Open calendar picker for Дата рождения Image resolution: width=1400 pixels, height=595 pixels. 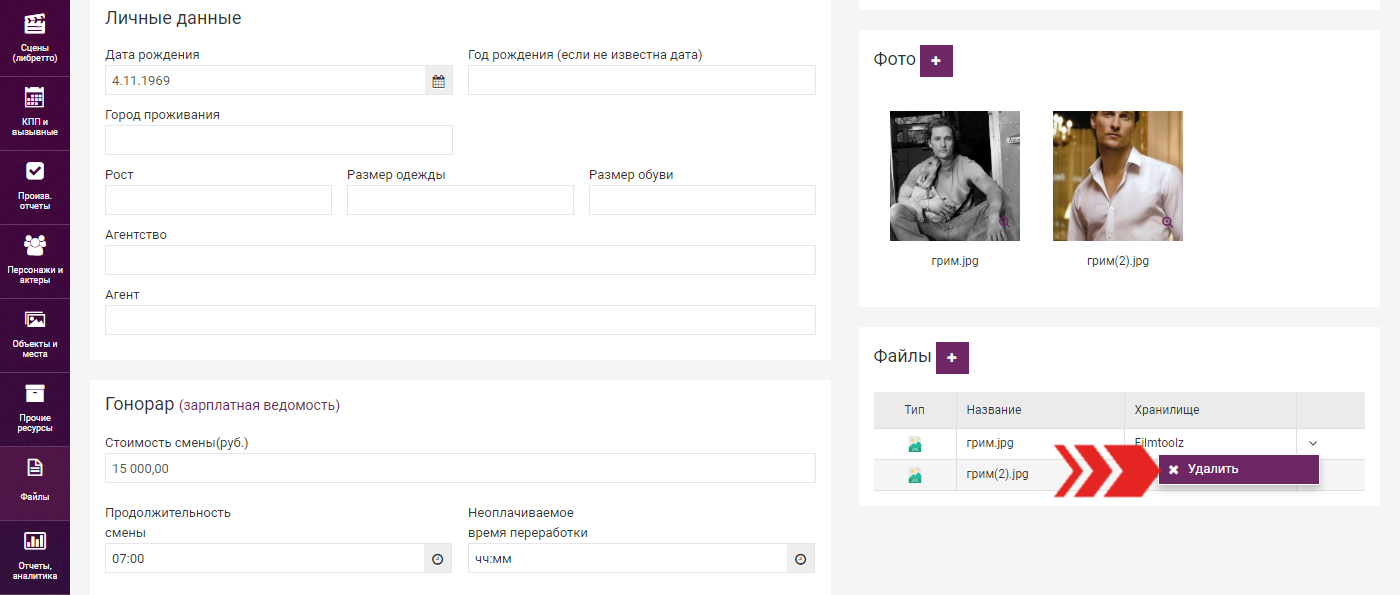click(438, 81)
